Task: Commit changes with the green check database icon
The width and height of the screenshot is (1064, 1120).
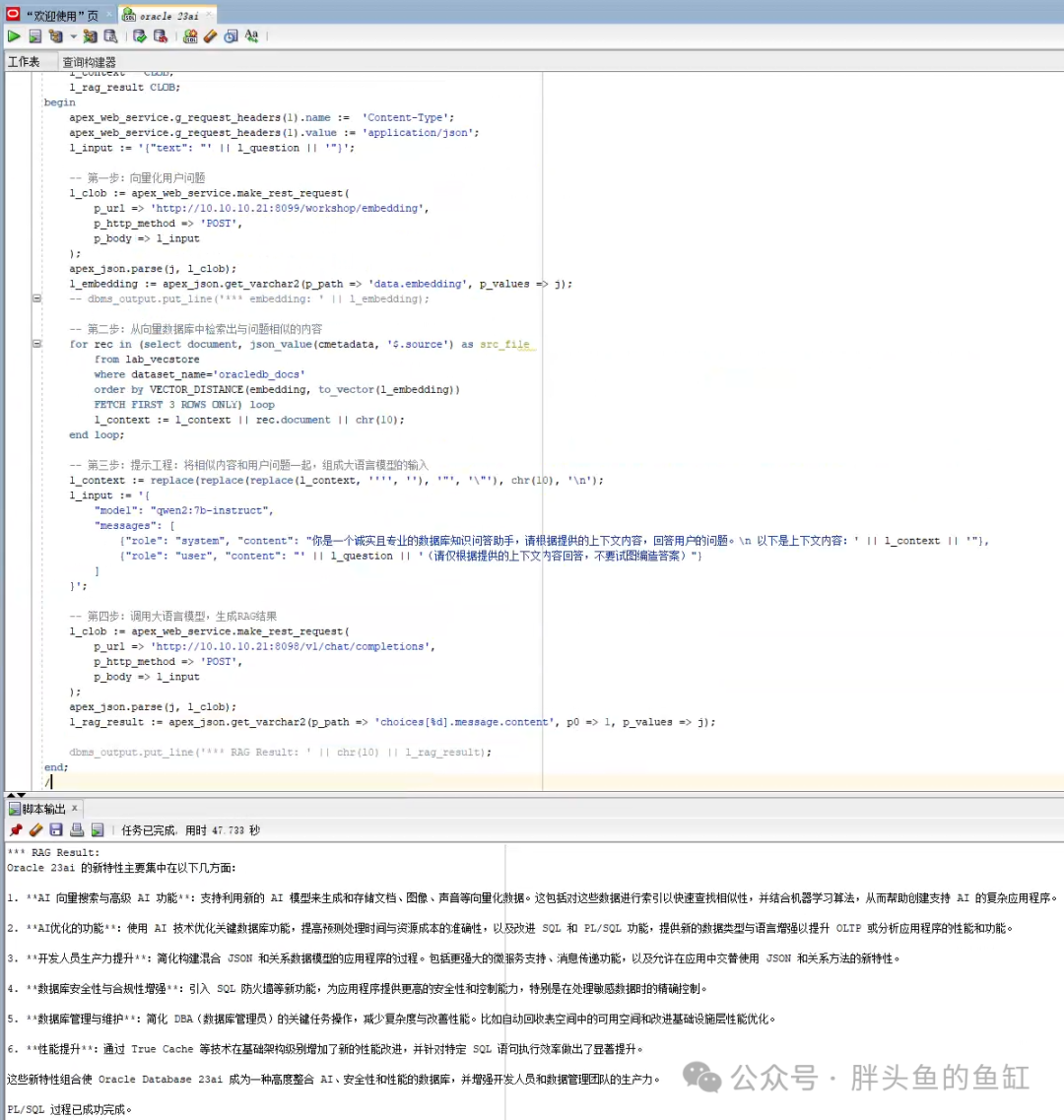Action: point(140,35)
